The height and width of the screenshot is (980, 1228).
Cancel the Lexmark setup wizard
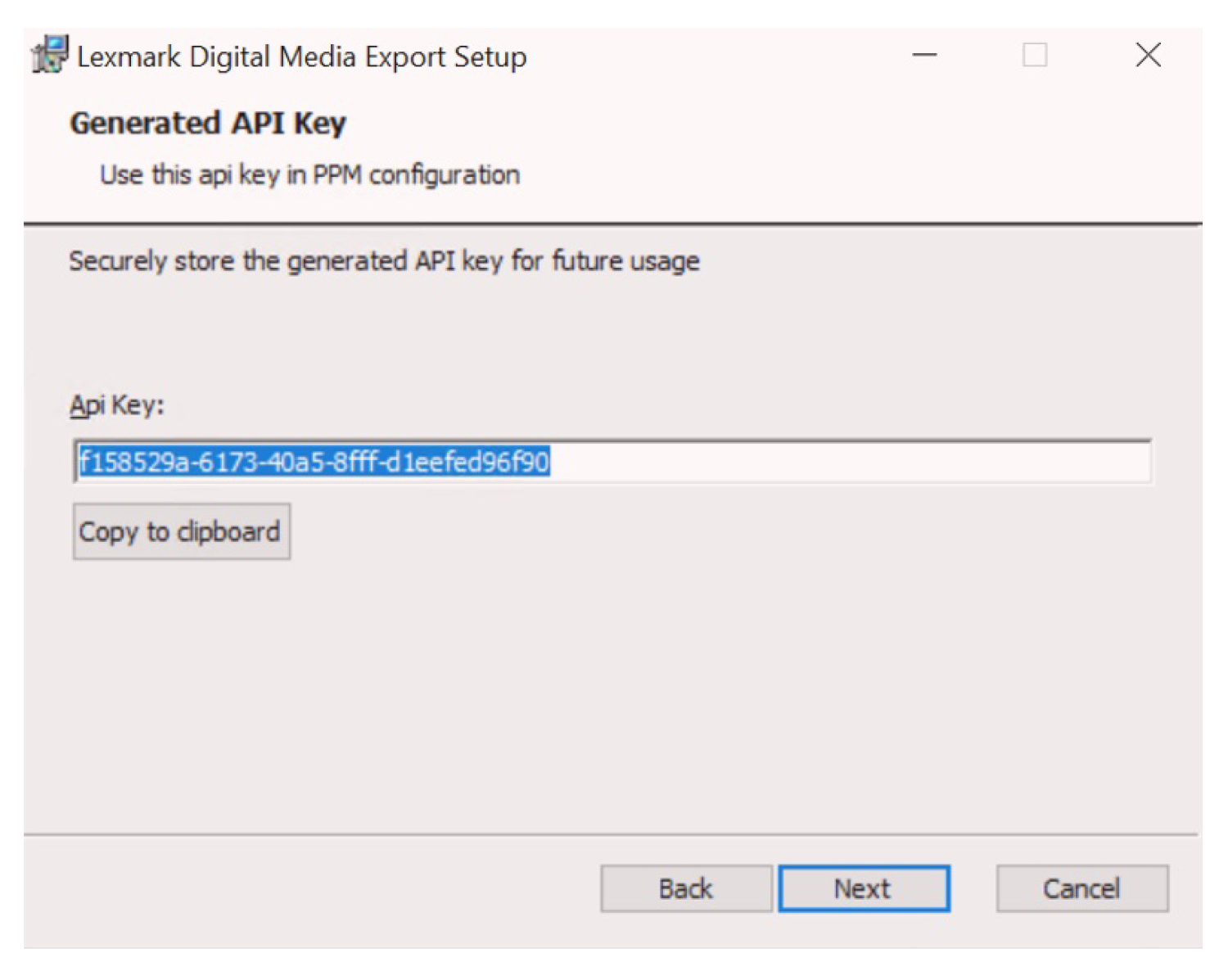(1081, 888)
